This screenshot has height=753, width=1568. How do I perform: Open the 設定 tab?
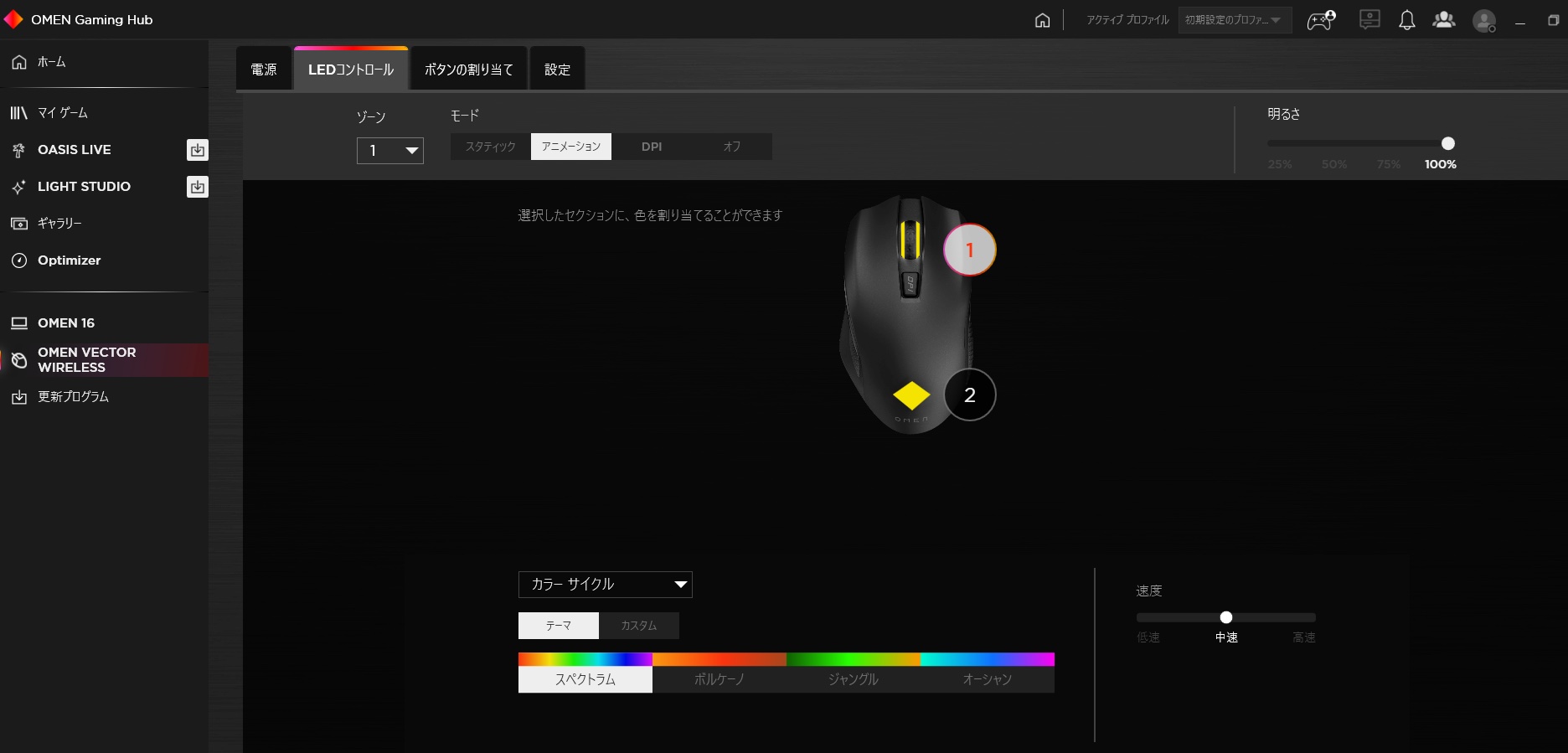[557, 70]
